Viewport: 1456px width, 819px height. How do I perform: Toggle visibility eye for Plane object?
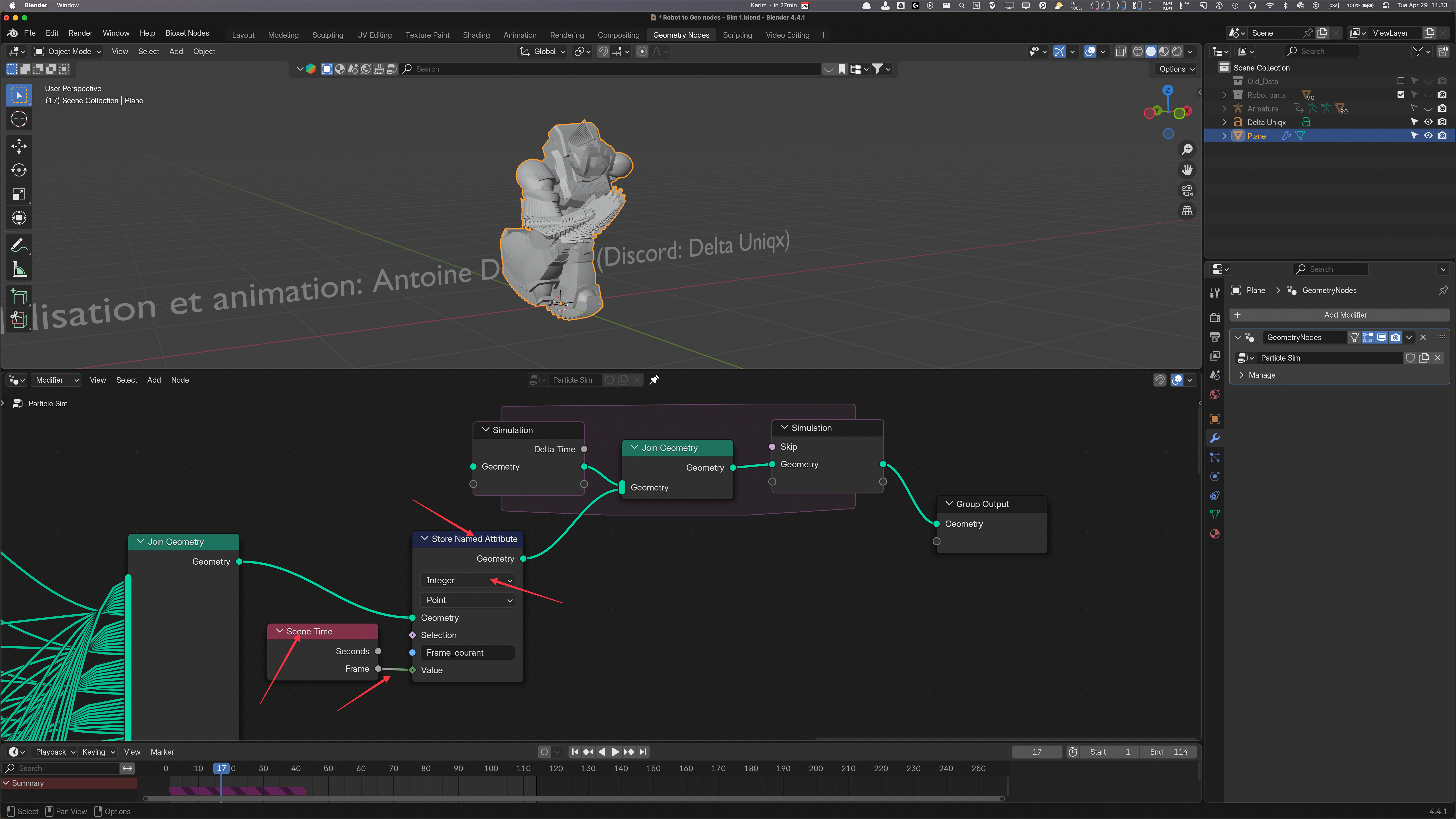1428,136
